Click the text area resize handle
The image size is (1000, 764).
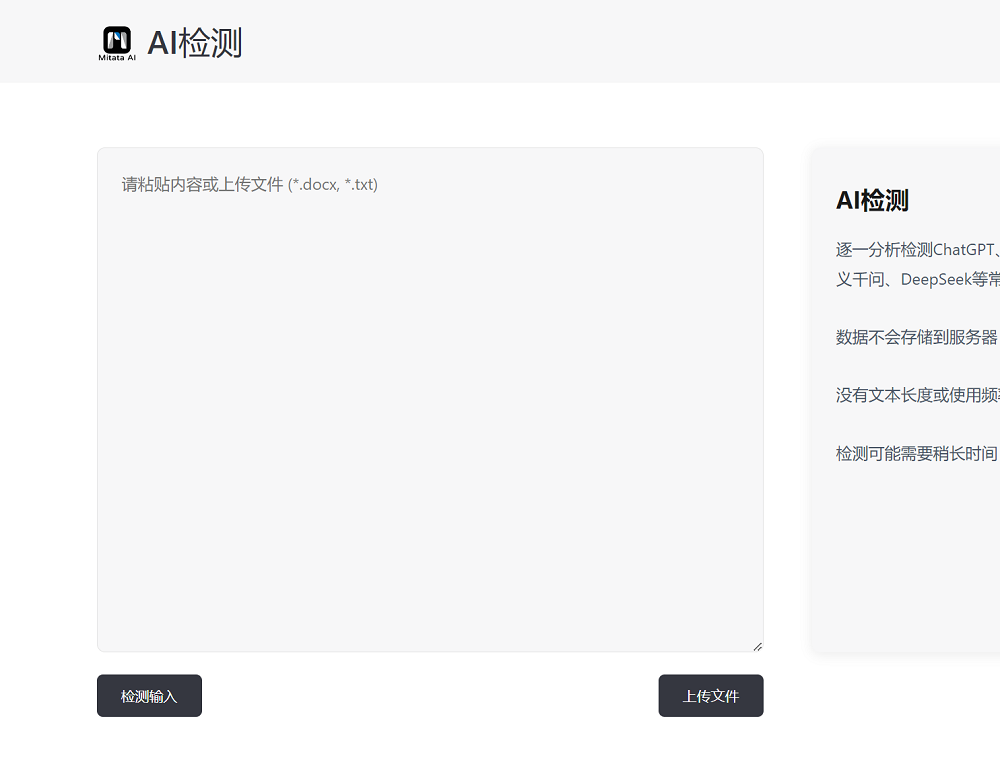[757, 646]
